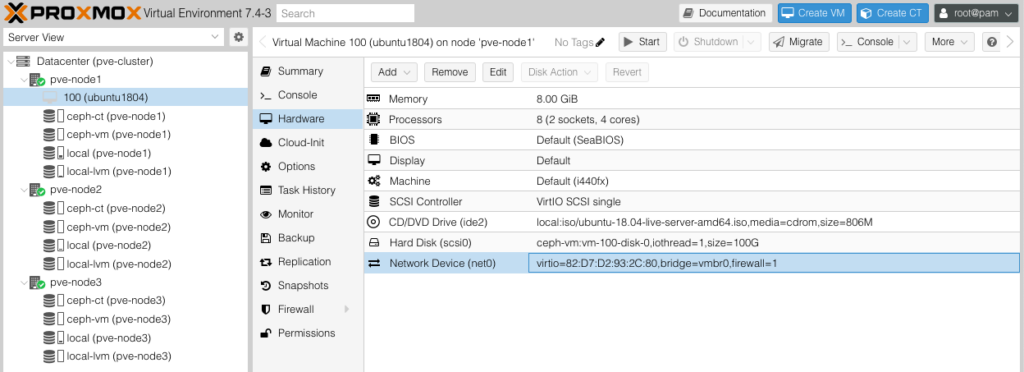Image resolution: width=1024 pixels, height=372 pixels.
Task: Click the VM 100 monitor icon
Action: (50, 97)
